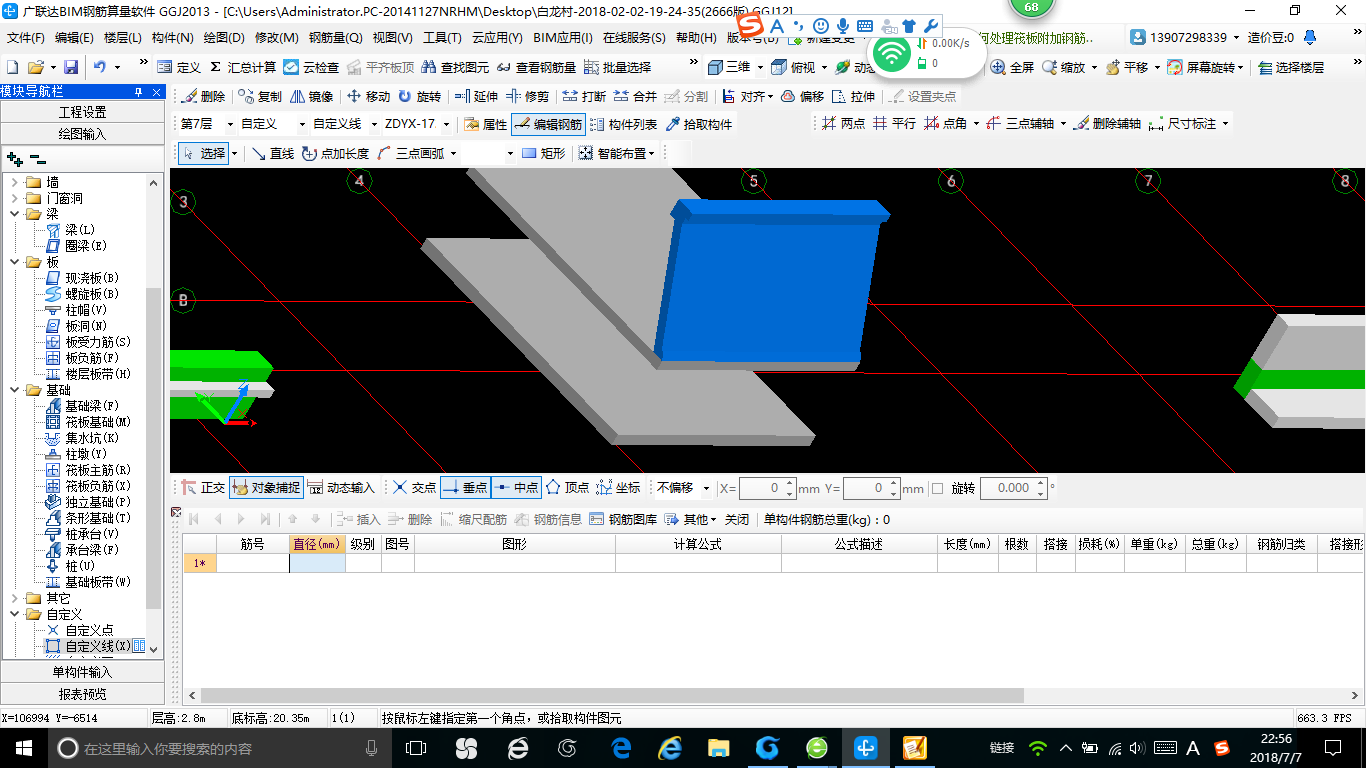Select the 旋转 rotate tool
Image resolution: width=1366 pixels, height=768 pixels.
tap(419, 97)
